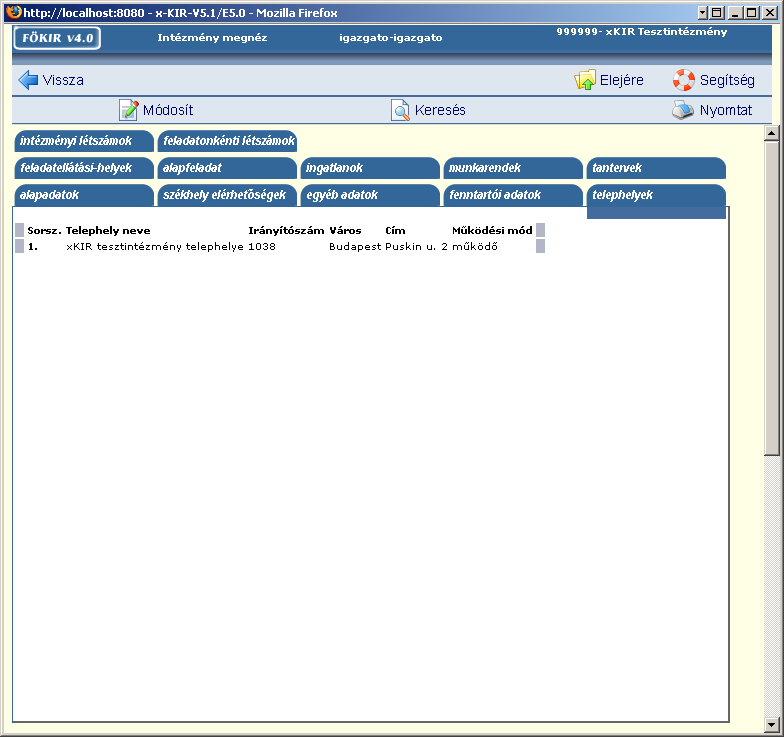Click the Sorsz. column header
The height and width of the screenshot is (737, 784).
click(x=44, y=230)
